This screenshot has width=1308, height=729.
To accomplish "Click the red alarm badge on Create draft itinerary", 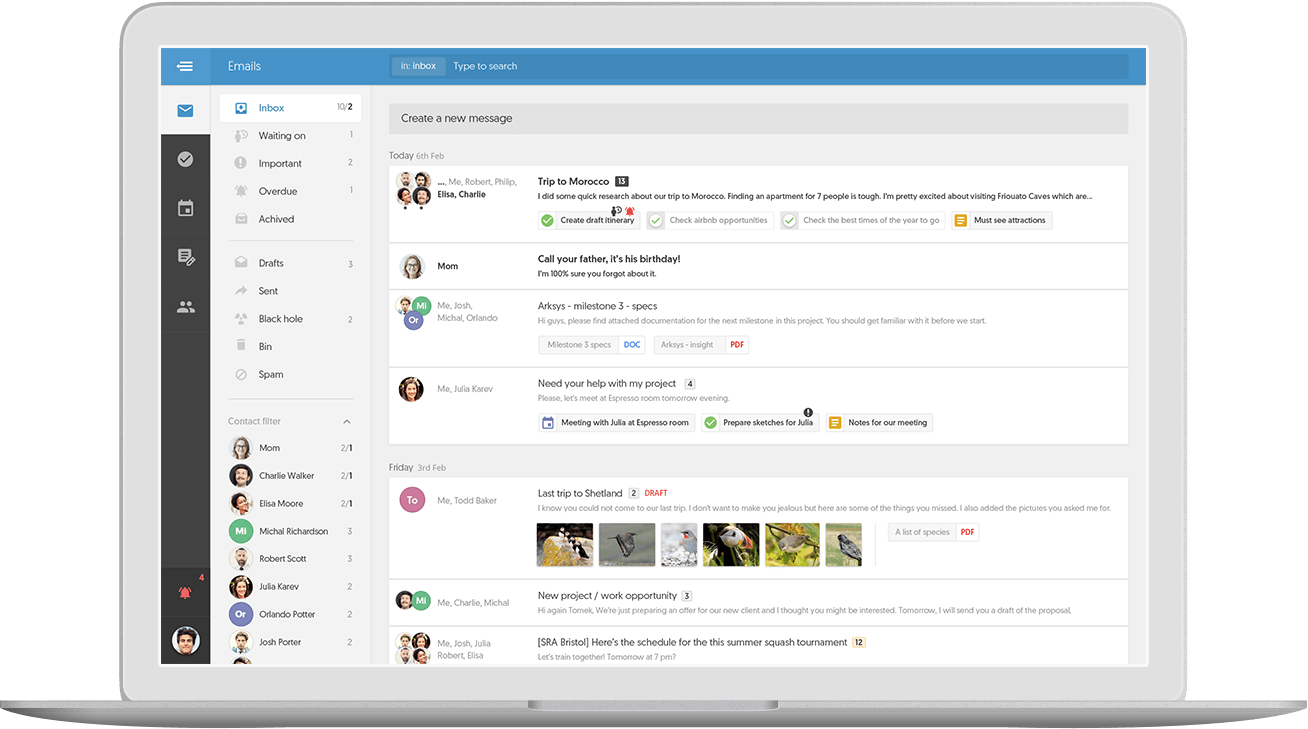I will point(630,211).
